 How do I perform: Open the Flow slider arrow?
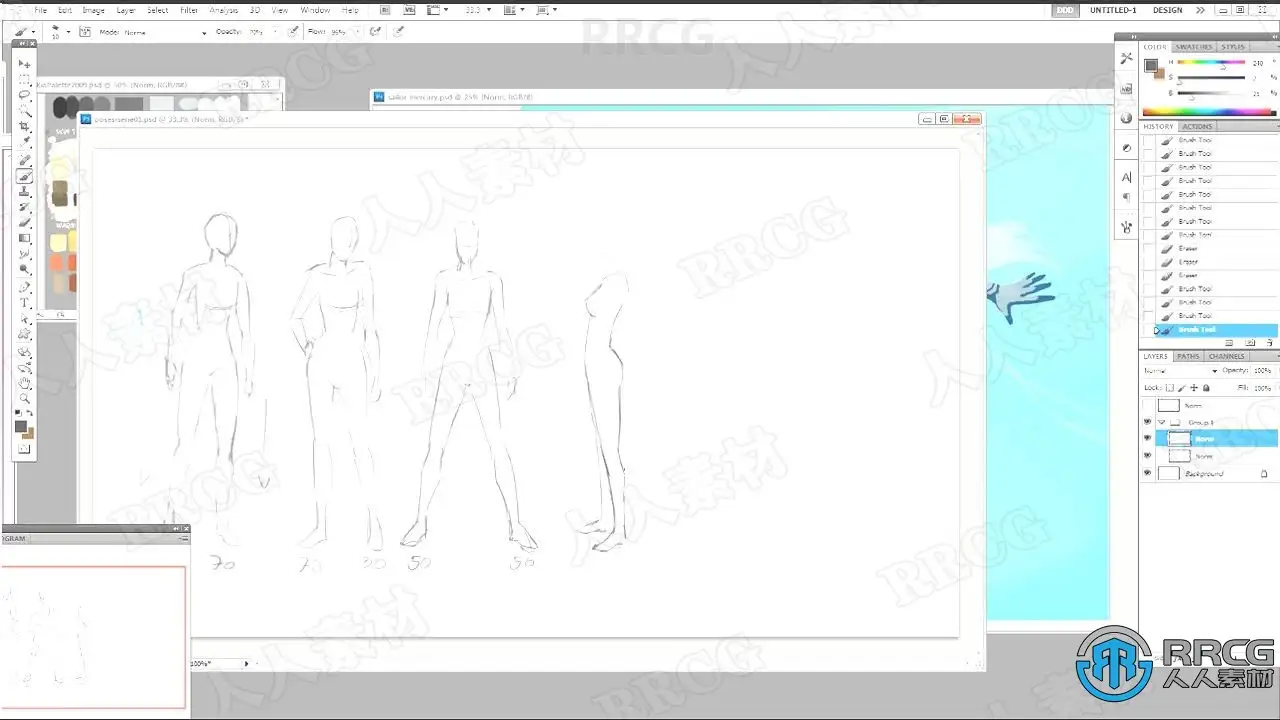[356, 32]
